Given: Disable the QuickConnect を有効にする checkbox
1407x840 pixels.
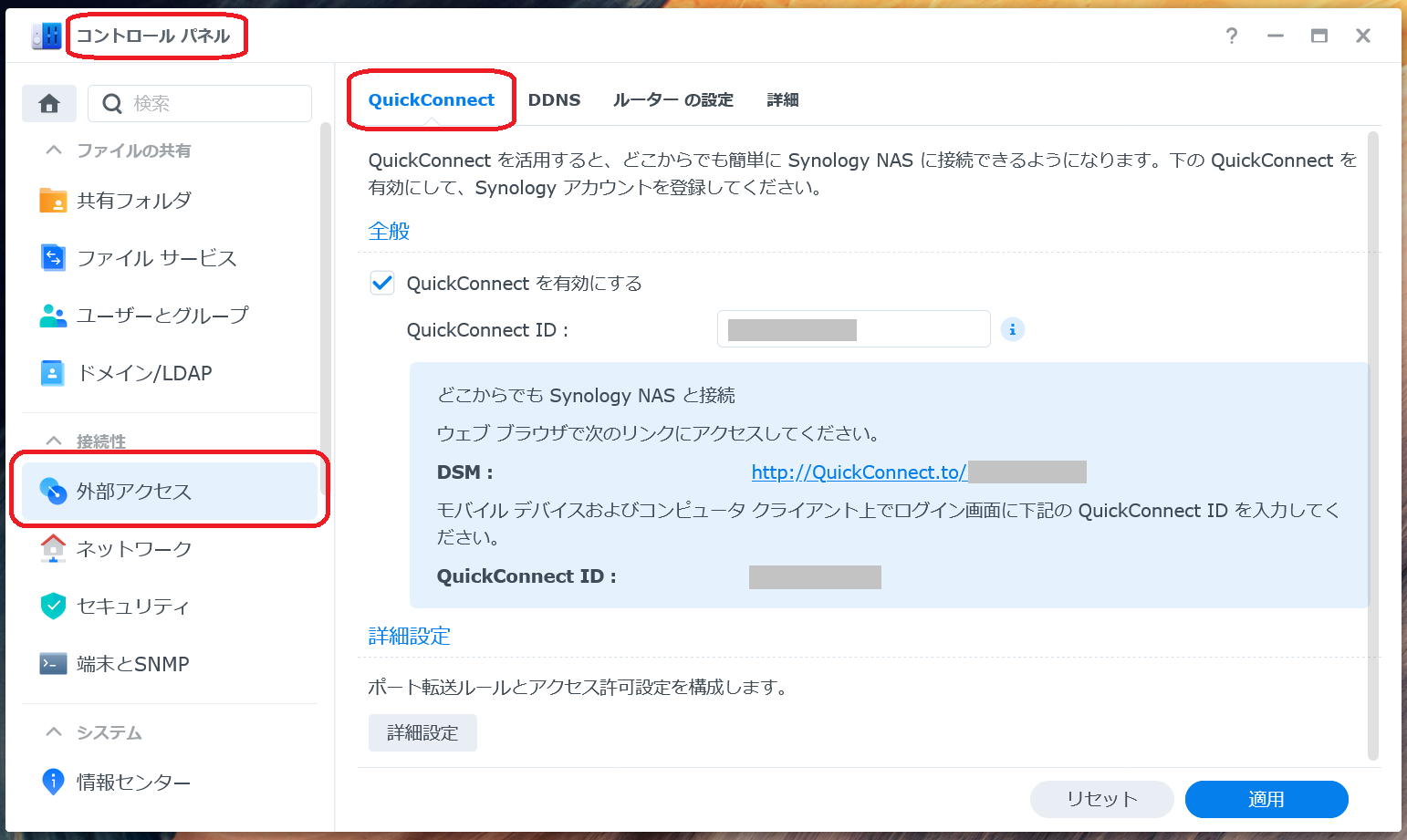Looking at the screenshot, I should point(381,283).
